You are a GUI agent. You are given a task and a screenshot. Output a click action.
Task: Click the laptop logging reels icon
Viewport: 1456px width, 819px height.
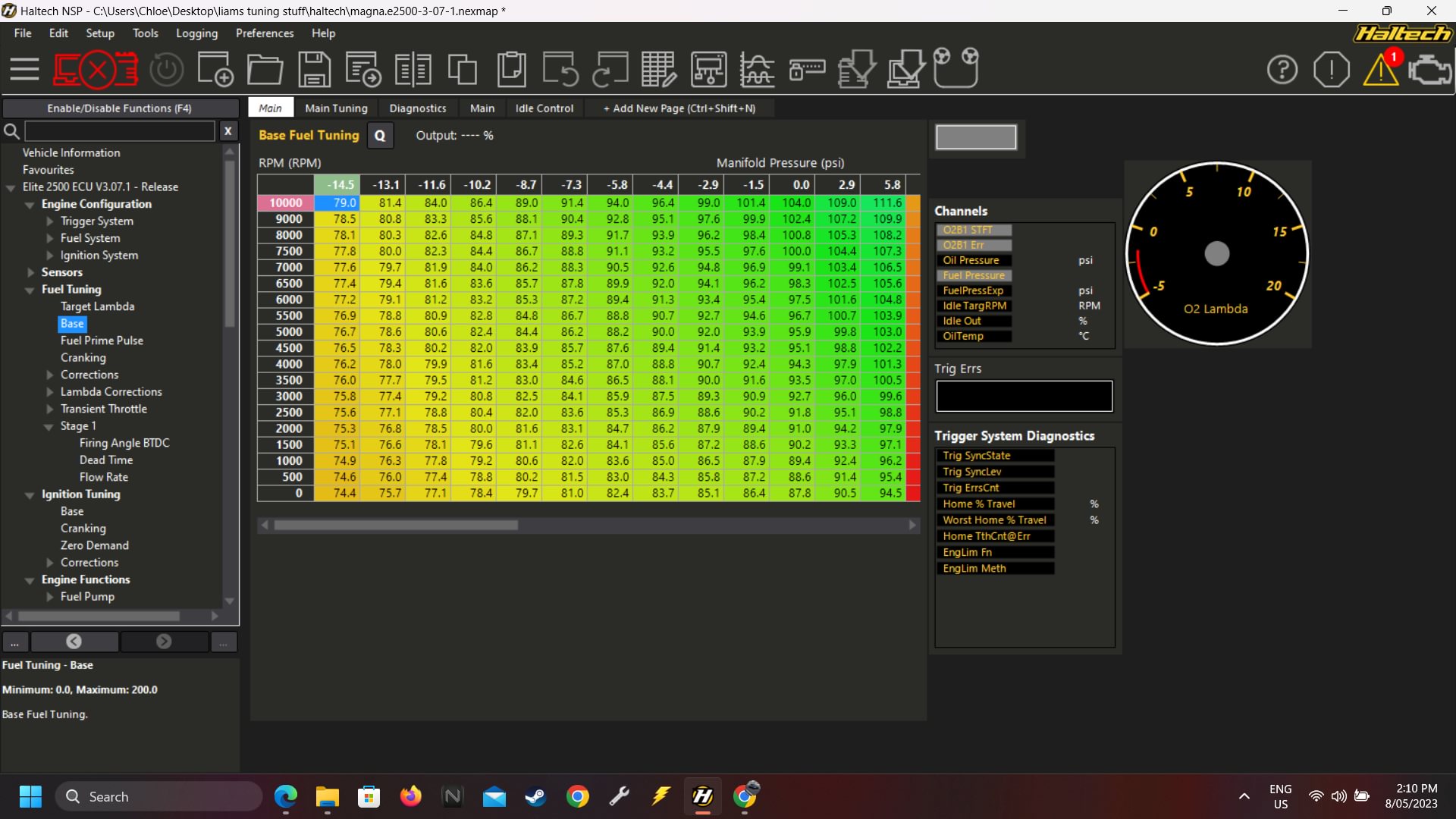pyautogui.click(x=956, y=68)
